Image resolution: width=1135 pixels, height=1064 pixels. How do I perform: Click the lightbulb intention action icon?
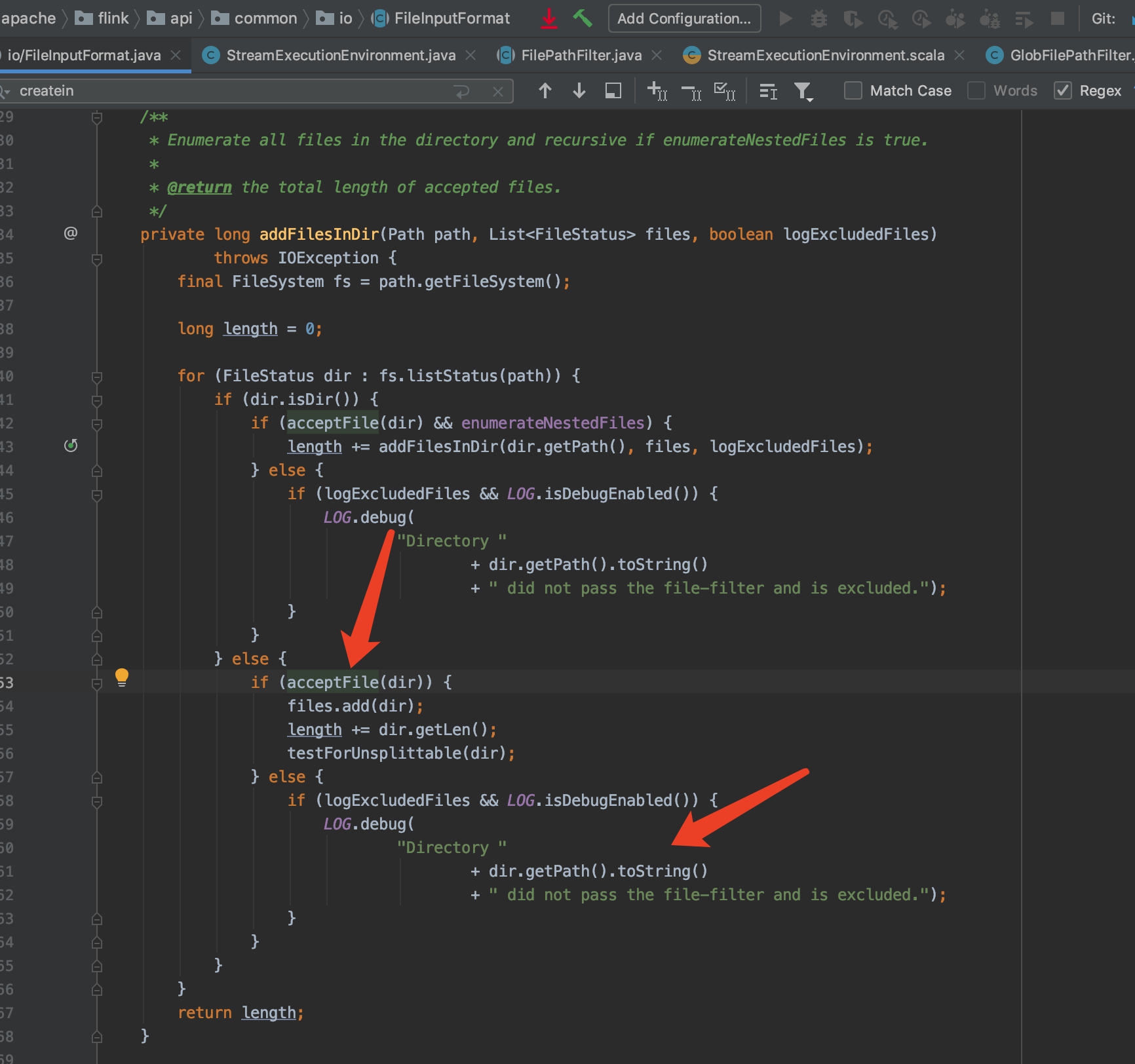click(x=122, y=677)
